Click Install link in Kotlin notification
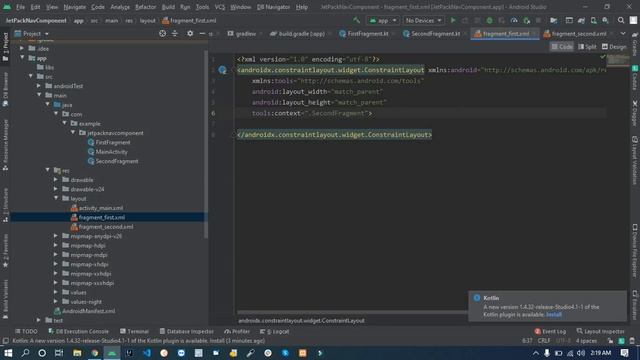This screenshot has height=360, width=640. 554,314
